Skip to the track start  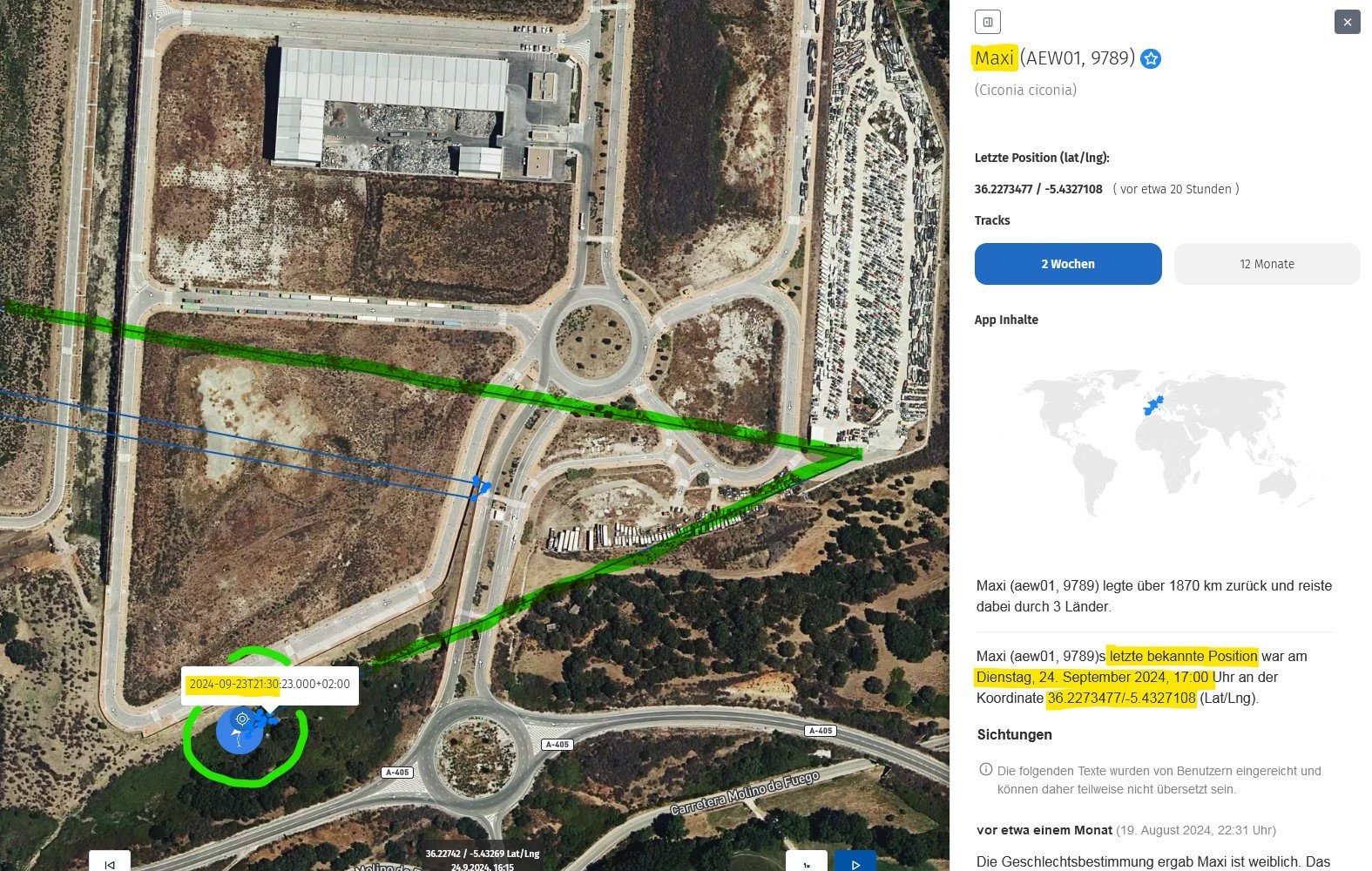tap(110, 861)
